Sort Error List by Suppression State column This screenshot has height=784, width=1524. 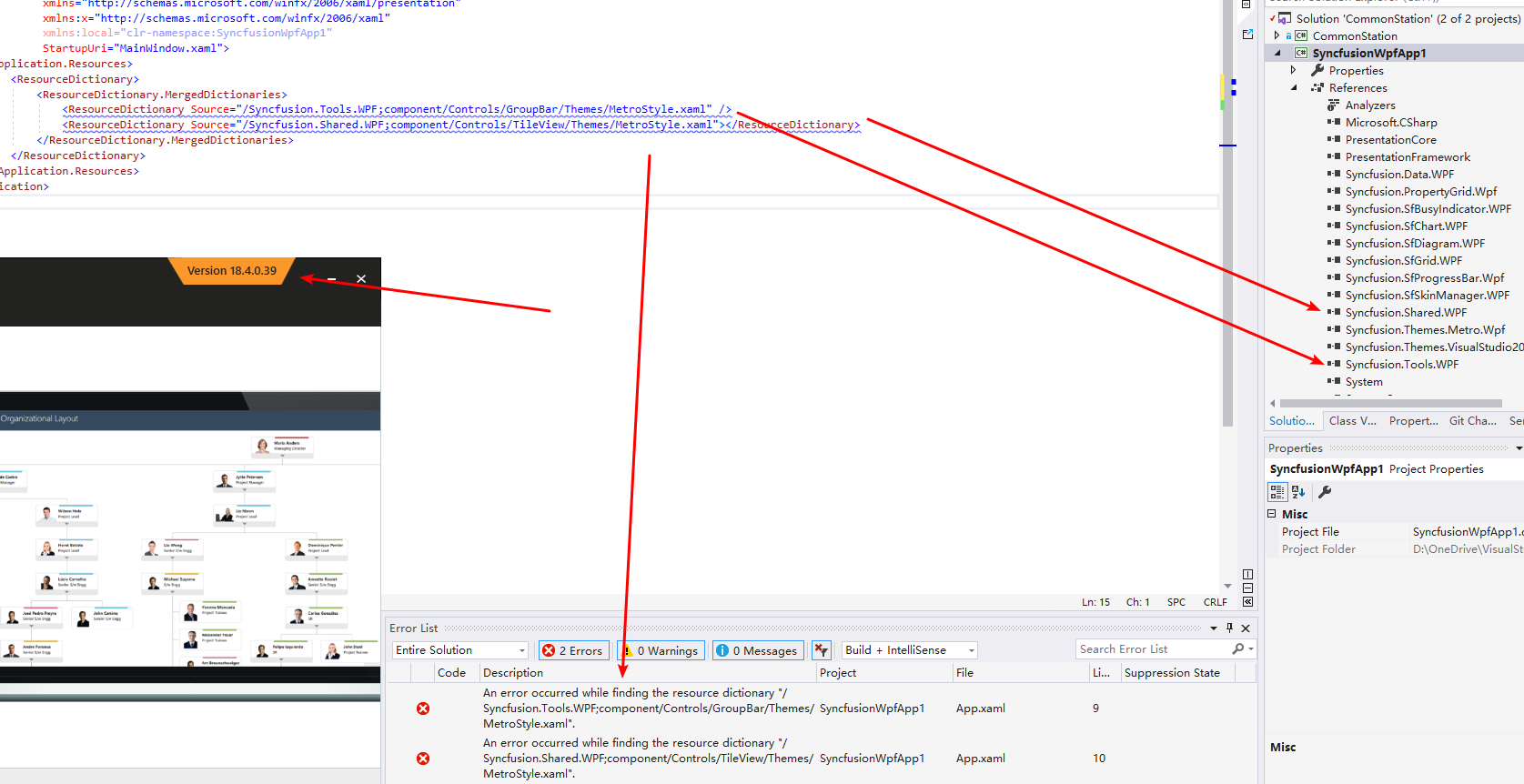1178,673
